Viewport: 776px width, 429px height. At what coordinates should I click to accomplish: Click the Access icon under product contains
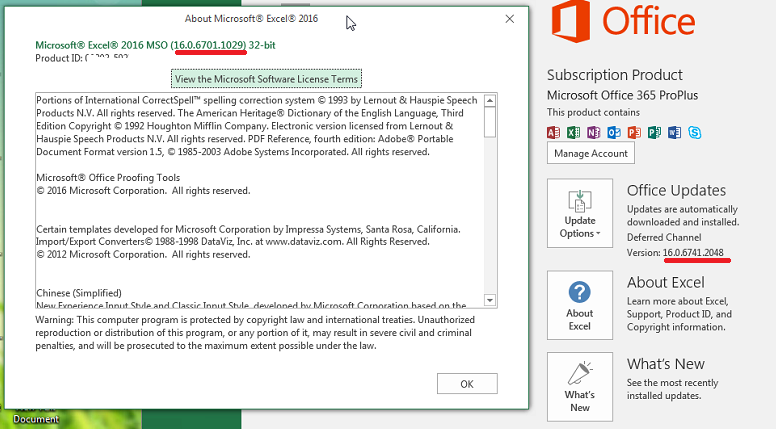(553, 133)
